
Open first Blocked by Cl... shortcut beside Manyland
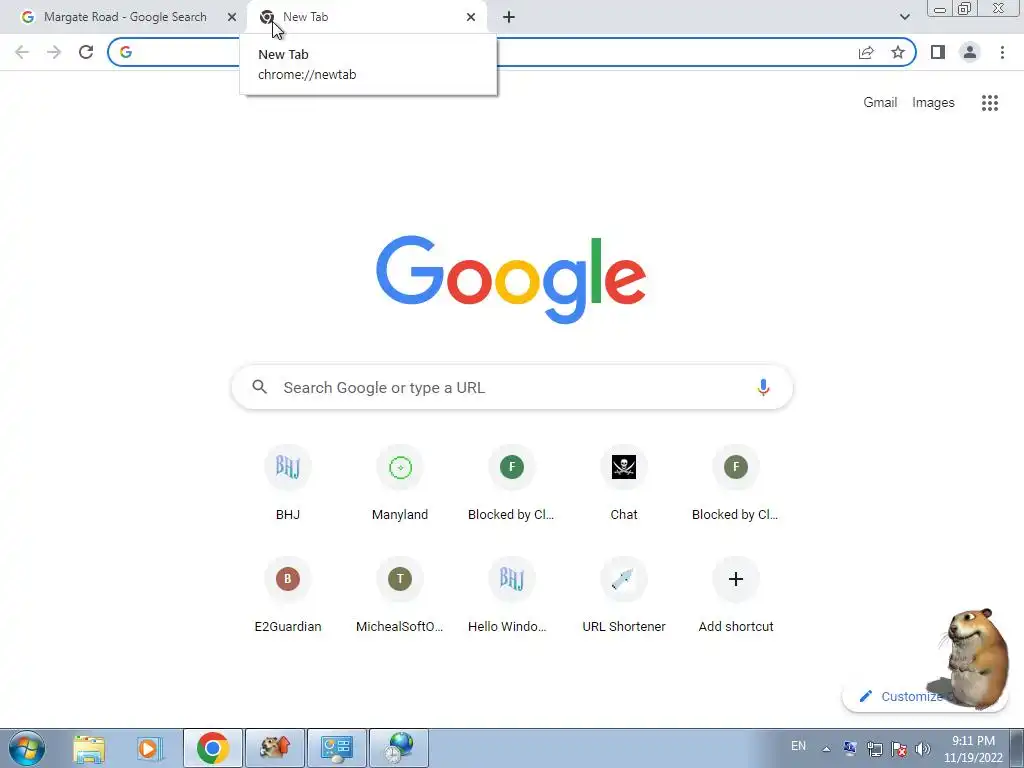point(512,483)
